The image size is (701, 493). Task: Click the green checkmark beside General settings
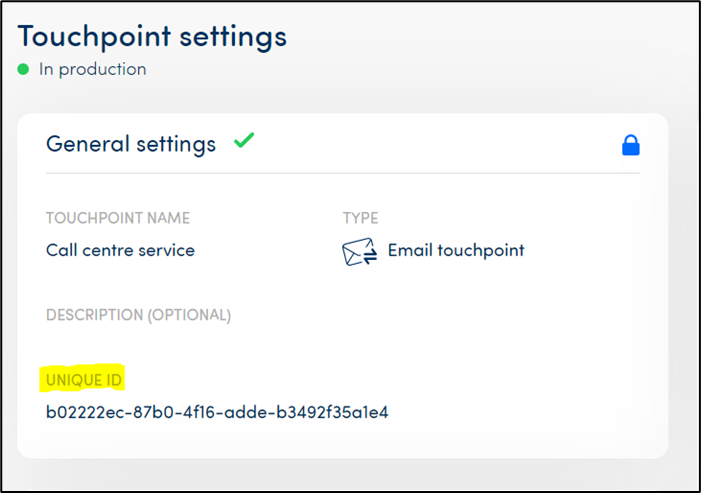243,141
